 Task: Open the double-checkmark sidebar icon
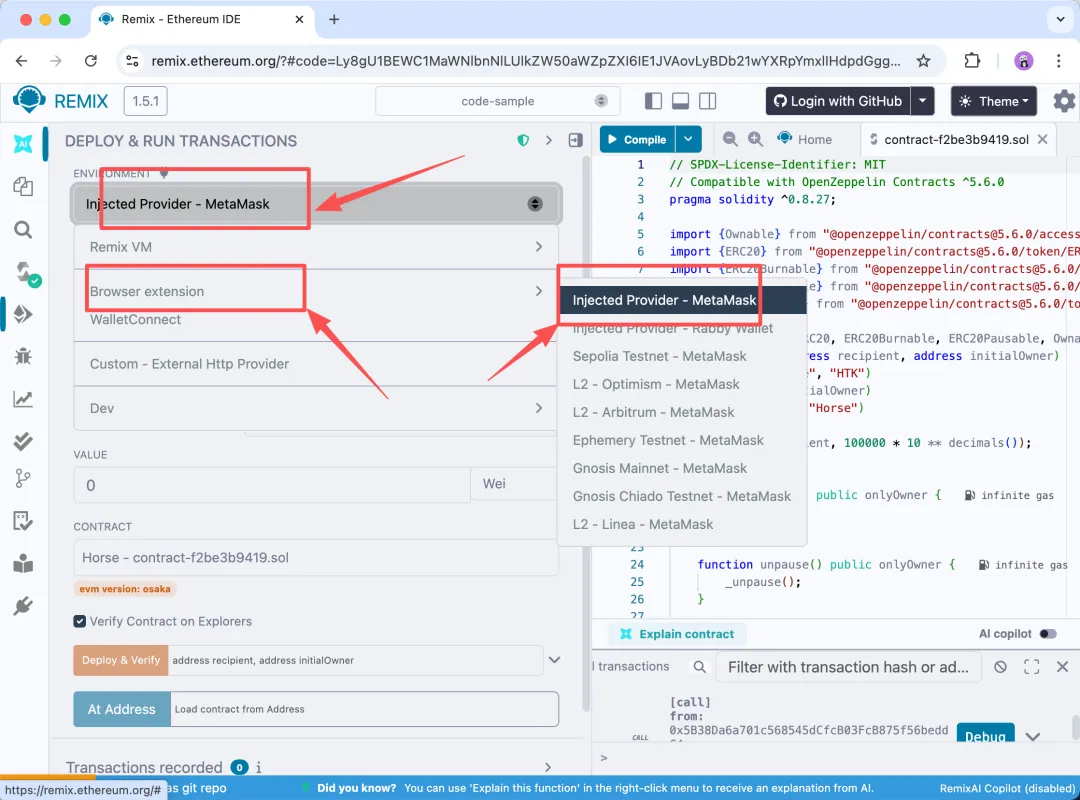[x=23, y=441]
